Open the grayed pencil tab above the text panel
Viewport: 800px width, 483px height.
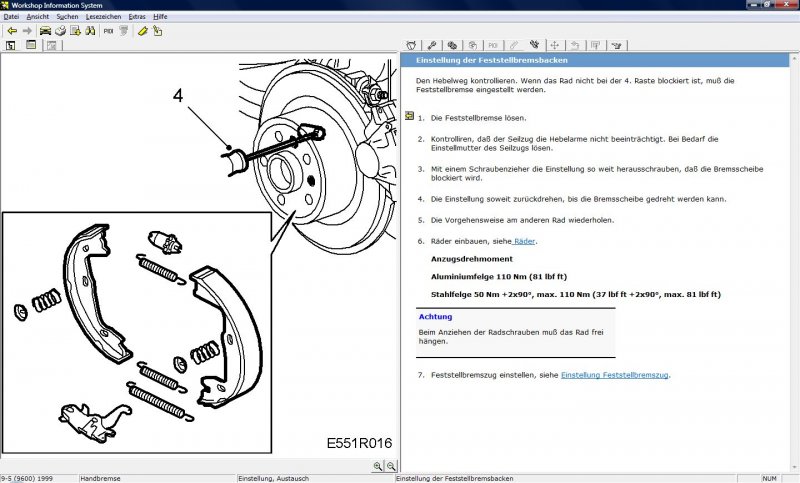pyautogui.click(x=514, y=45)
